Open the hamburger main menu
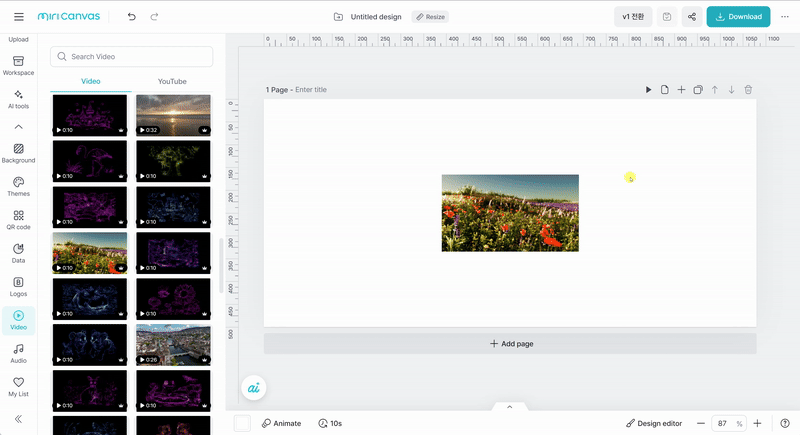The width and height of the screenshot is (800, 435). [19, 17]
